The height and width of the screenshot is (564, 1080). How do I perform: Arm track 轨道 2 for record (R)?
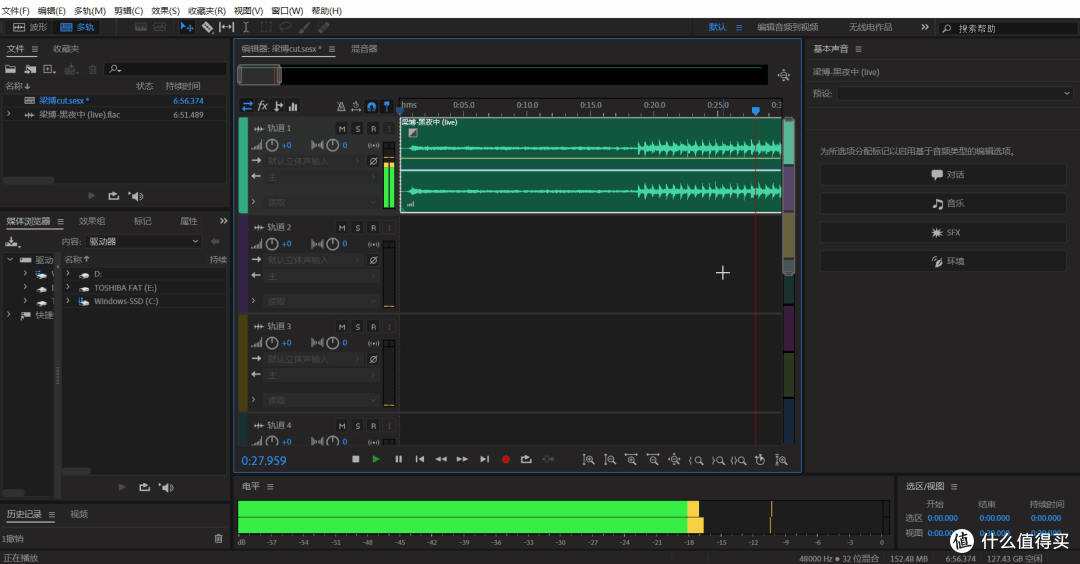[x=373, y=228]
